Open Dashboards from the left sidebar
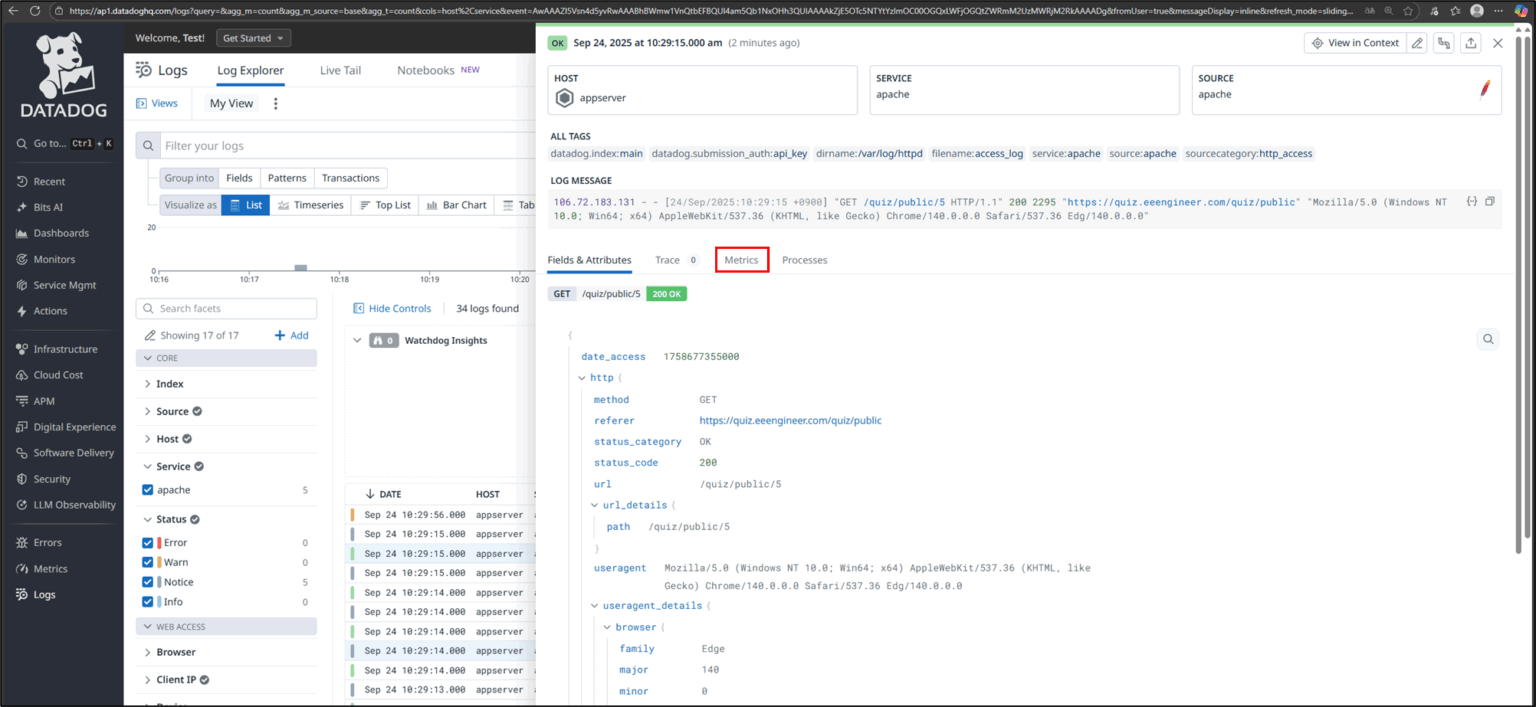 (60, 233)
